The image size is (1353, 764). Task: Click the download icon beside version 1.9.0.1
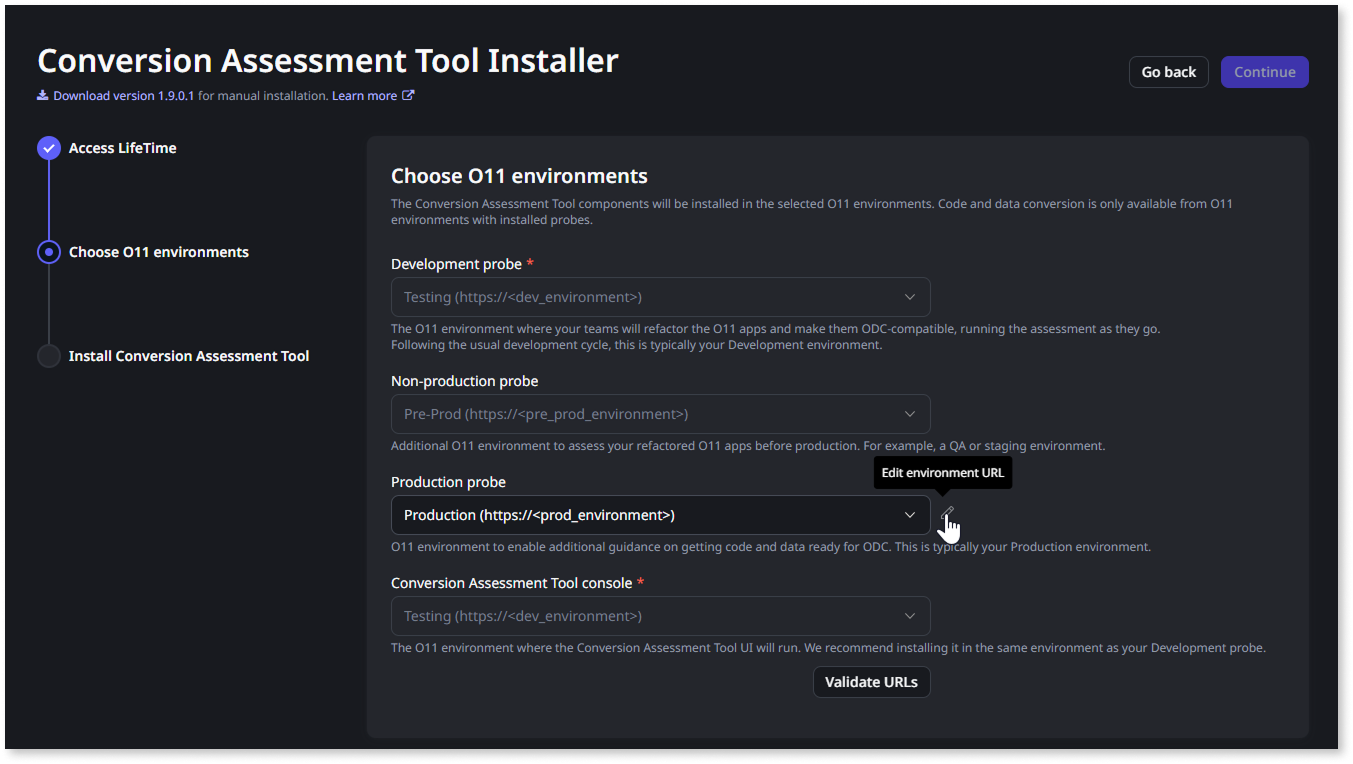point(41,95)
